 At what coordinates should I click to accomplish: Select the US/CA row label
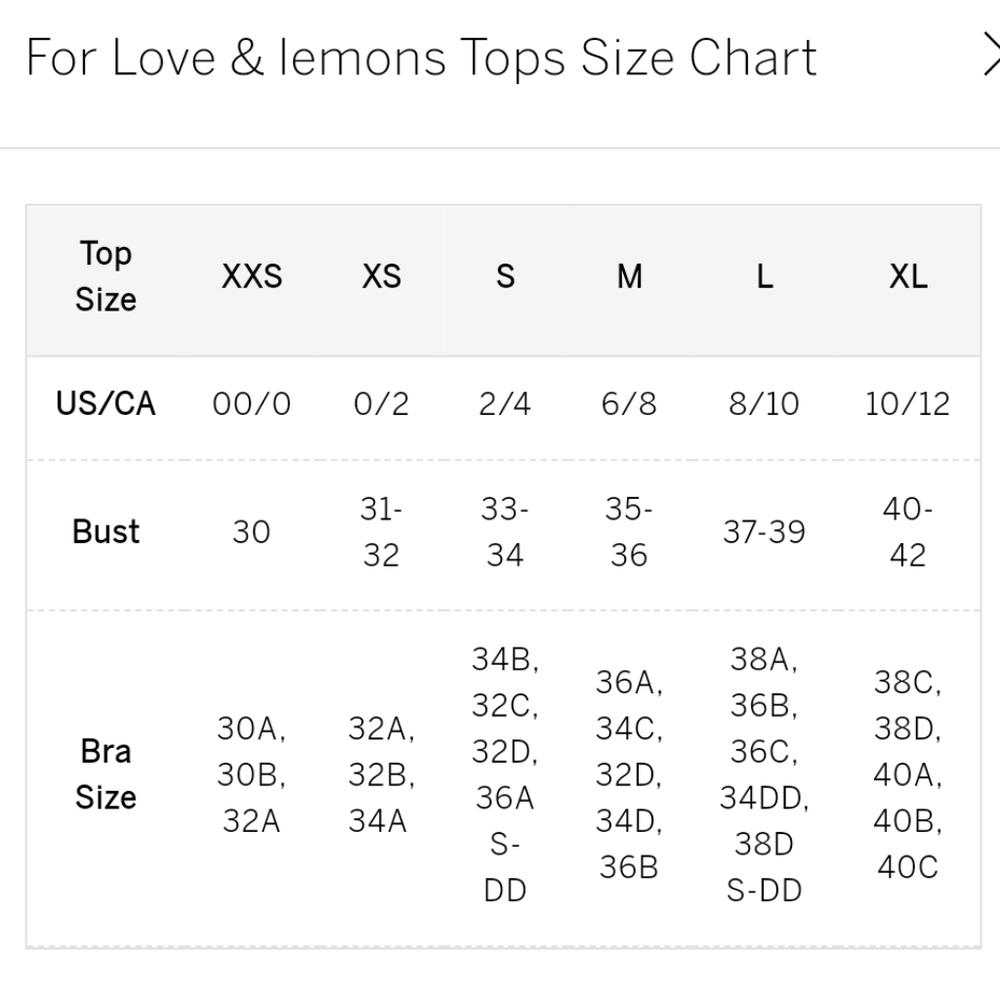pyautogui.click(x=106, y=404)
